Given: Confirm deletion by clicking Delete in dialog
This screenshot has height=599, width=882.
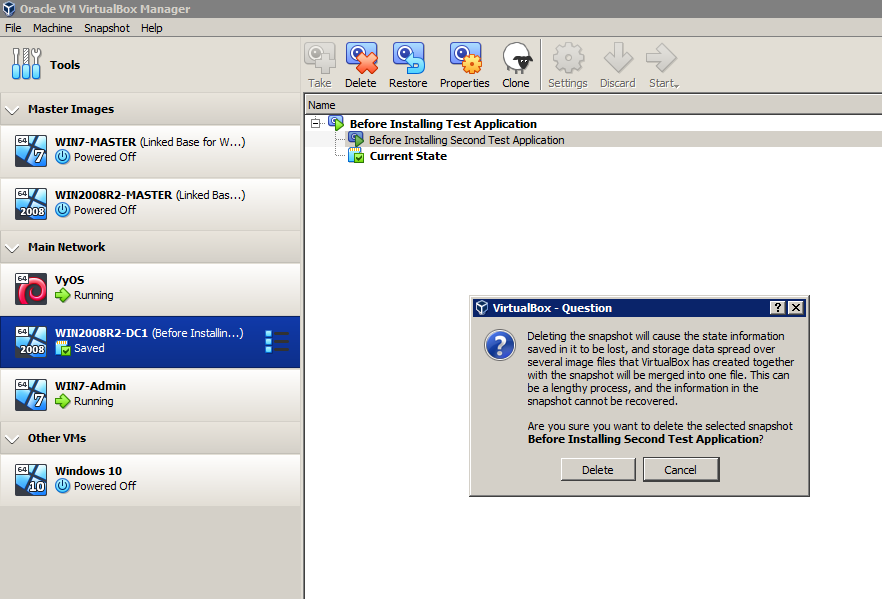Looking at the screenshot, I should (x=598, y=469).
